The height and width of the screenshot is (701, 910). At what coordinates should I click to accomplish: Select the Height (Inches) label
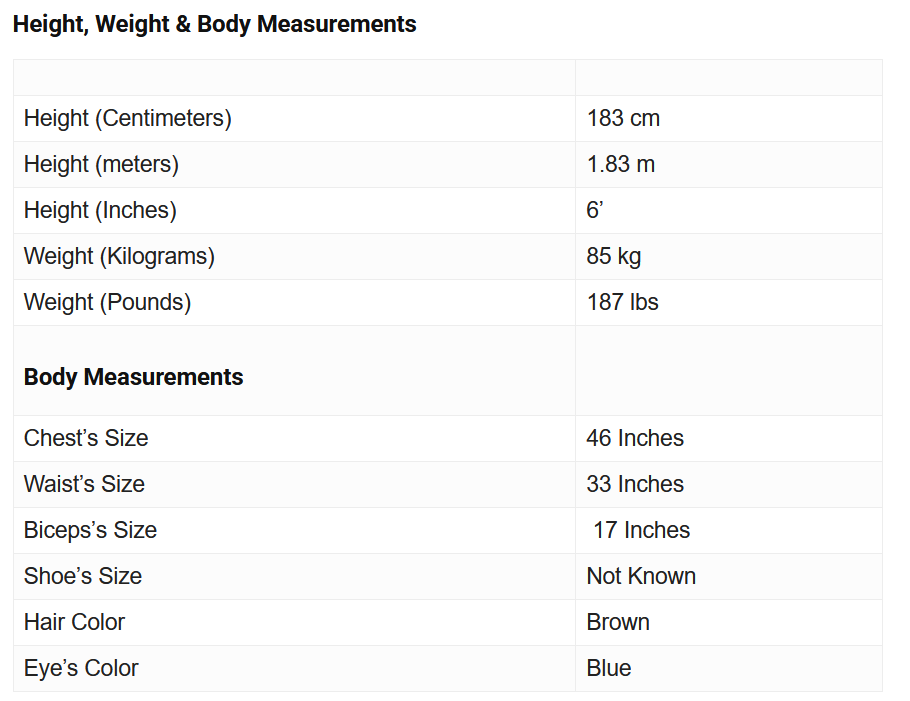tap(100, 210)
